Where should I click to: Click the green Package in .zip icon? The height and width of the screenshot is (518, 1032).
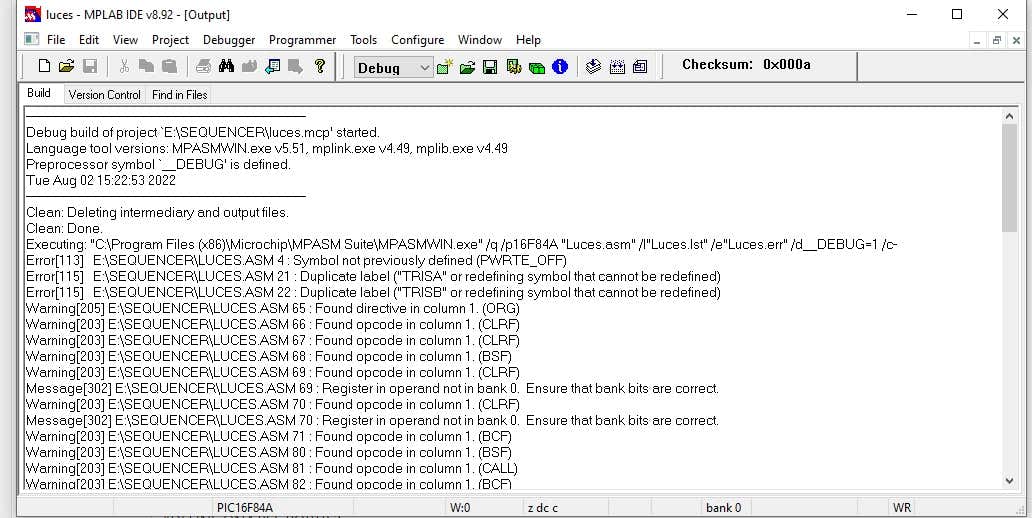(x=536, y=66)
